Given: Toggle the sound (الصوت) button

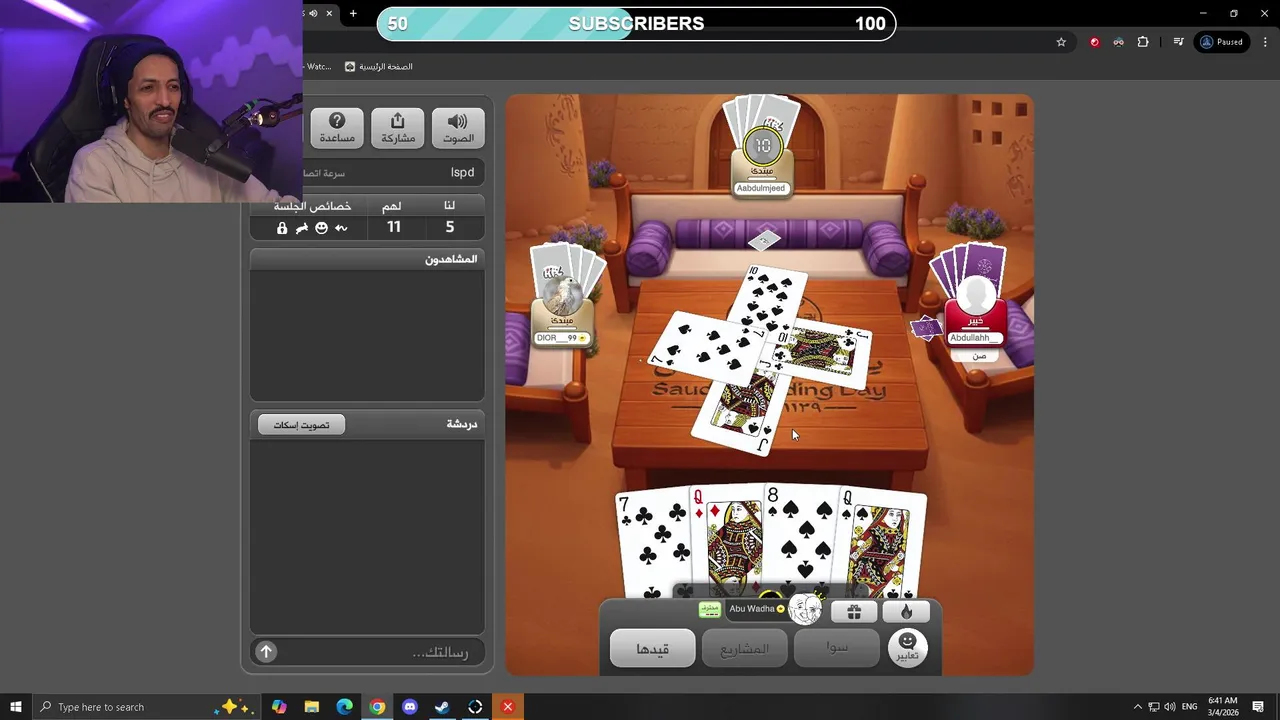Looking at the screenshot, I should pos(458,128).
